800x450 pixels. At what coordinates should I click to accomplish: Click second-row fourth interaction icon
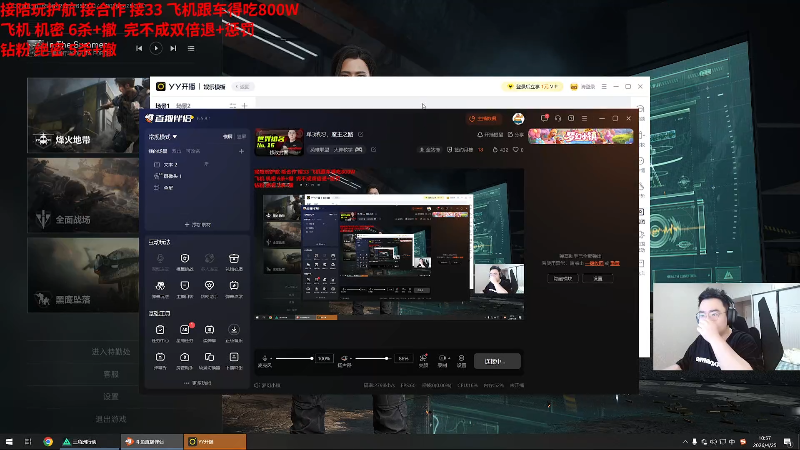[234, 288]
